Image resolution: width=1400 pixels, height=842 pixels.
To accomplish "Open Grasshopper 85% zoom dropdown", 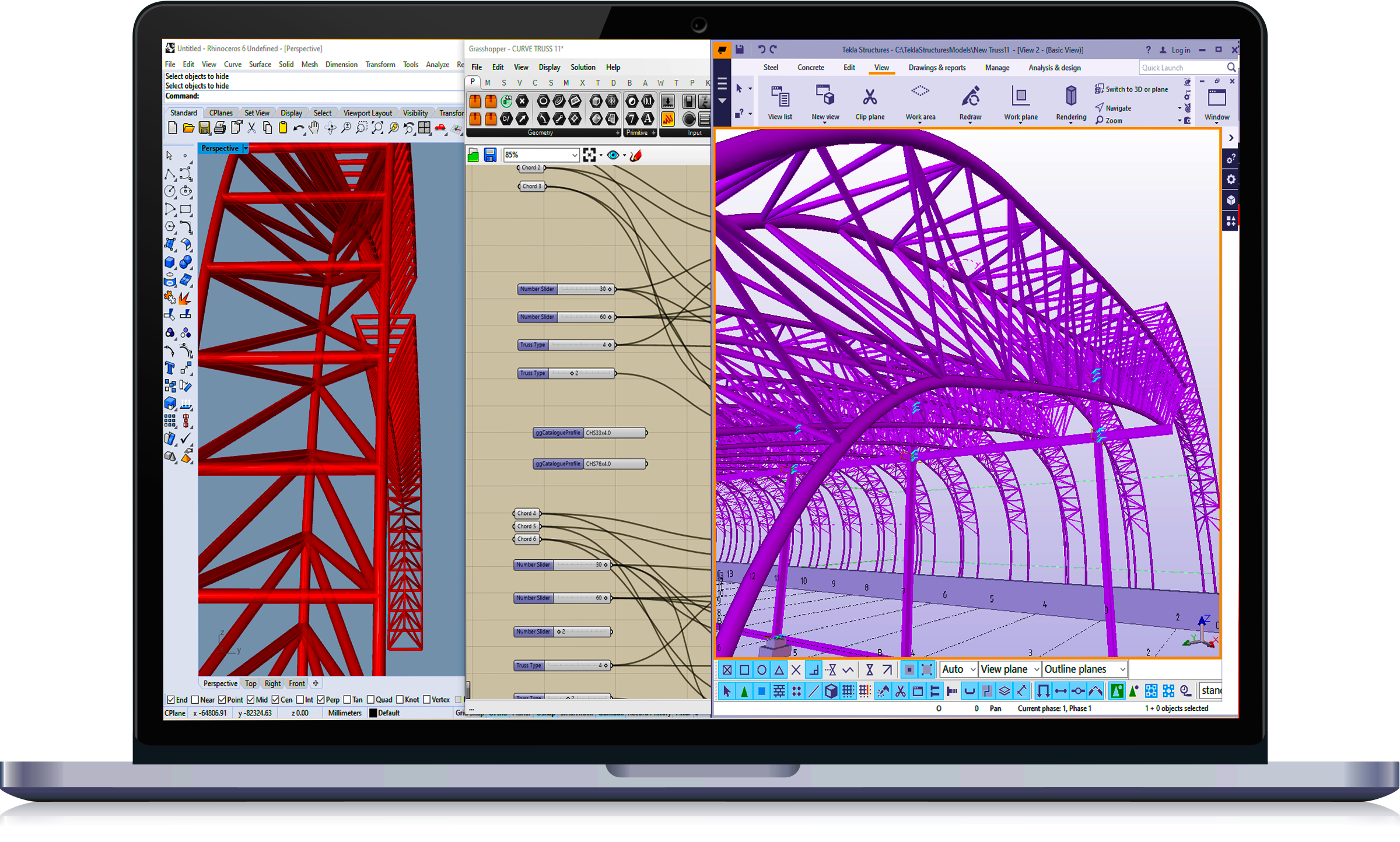I will pos(575,155).
